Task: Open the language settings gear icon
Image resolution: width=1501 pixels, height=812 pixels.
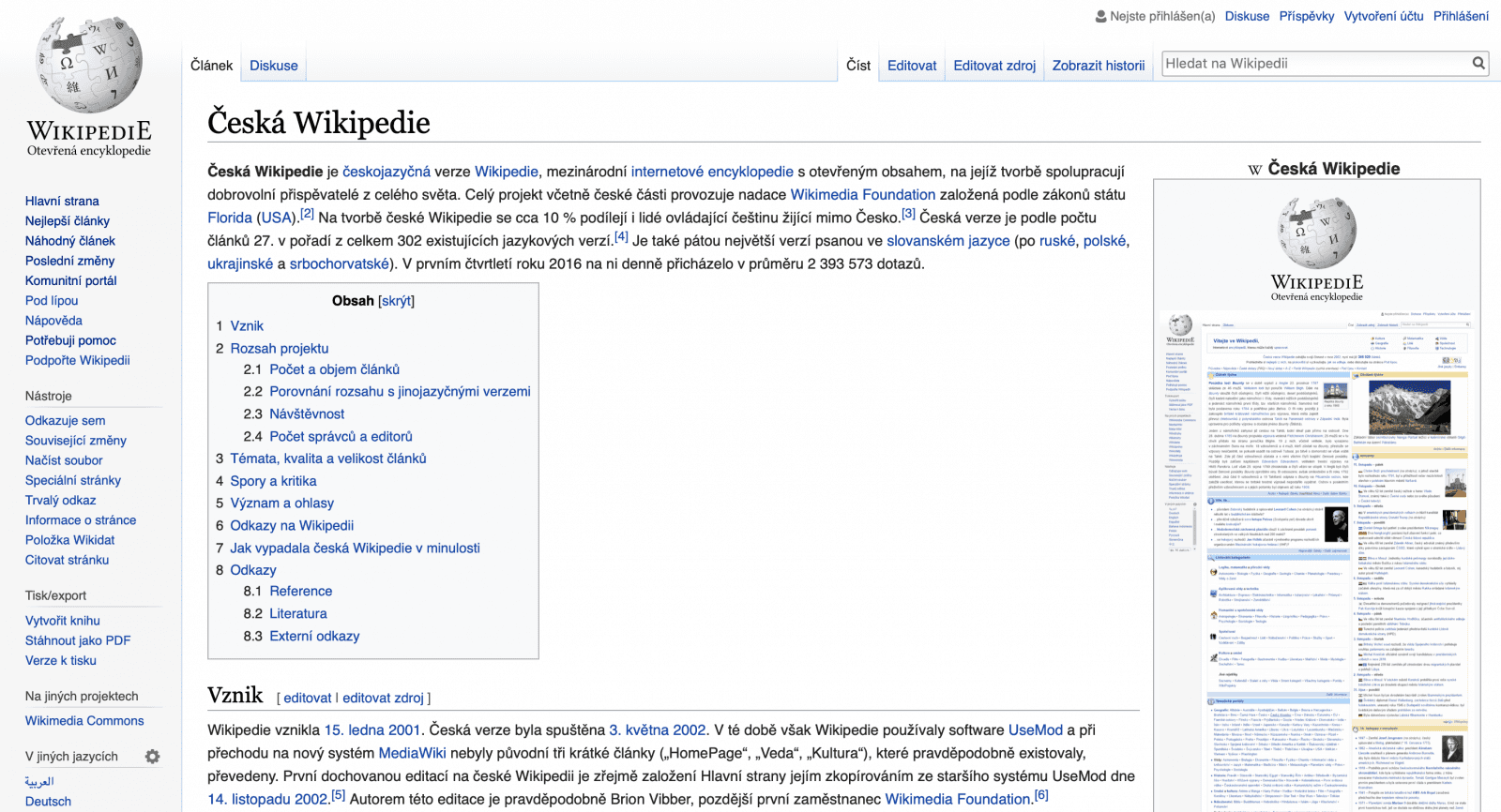Action: pyautogui.click(x=152, y=757)
